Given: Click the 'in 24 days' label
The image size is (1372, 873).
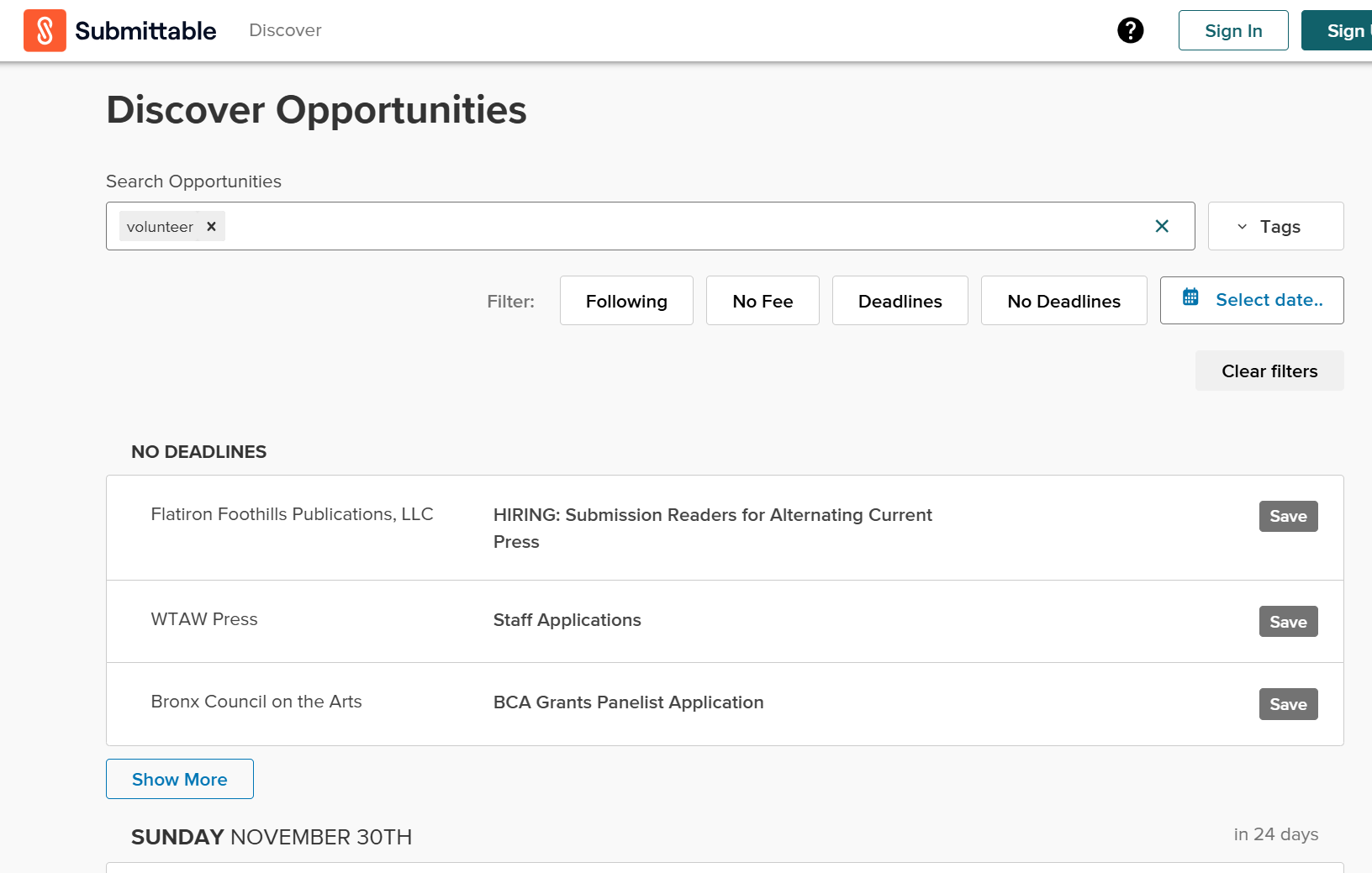Looking at the screenshot, I should coord(1275,834).
